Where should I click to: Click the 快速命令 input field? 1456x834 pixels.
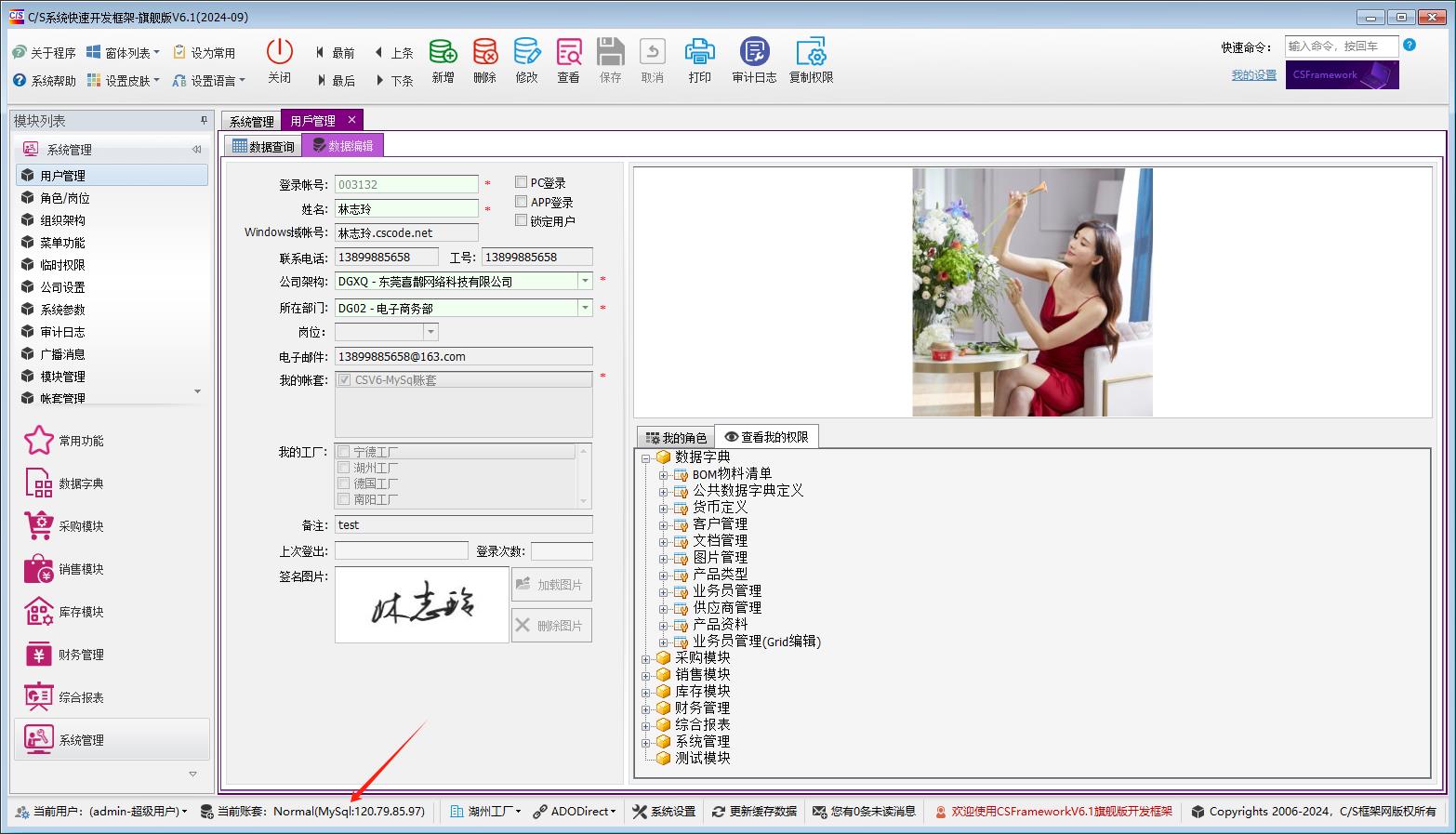click(x=1340, y=46)
